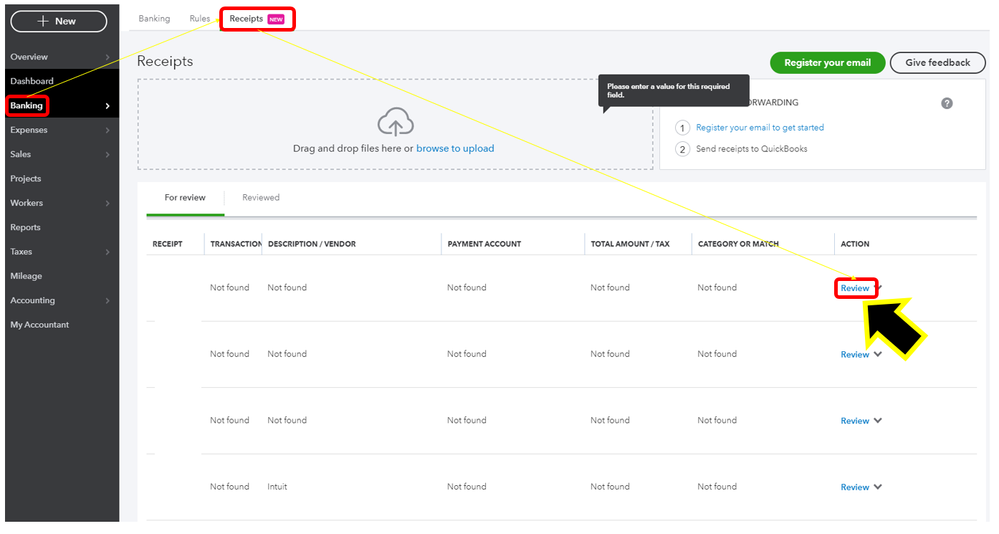
Task: Switch to the Reviewed tab
Action: click(261, 198)
